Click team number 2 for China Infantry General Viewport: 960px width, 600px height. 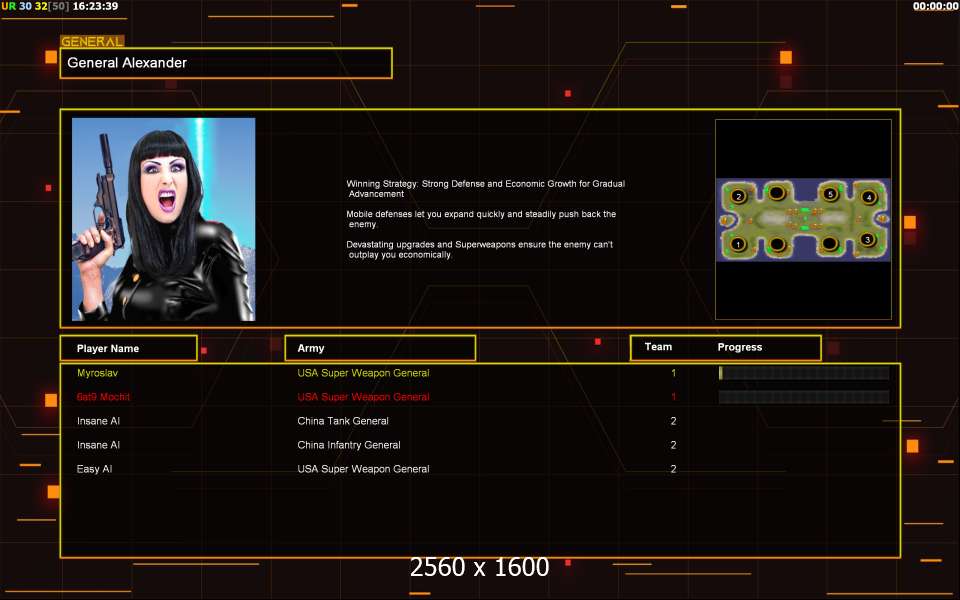click(673, 445)
